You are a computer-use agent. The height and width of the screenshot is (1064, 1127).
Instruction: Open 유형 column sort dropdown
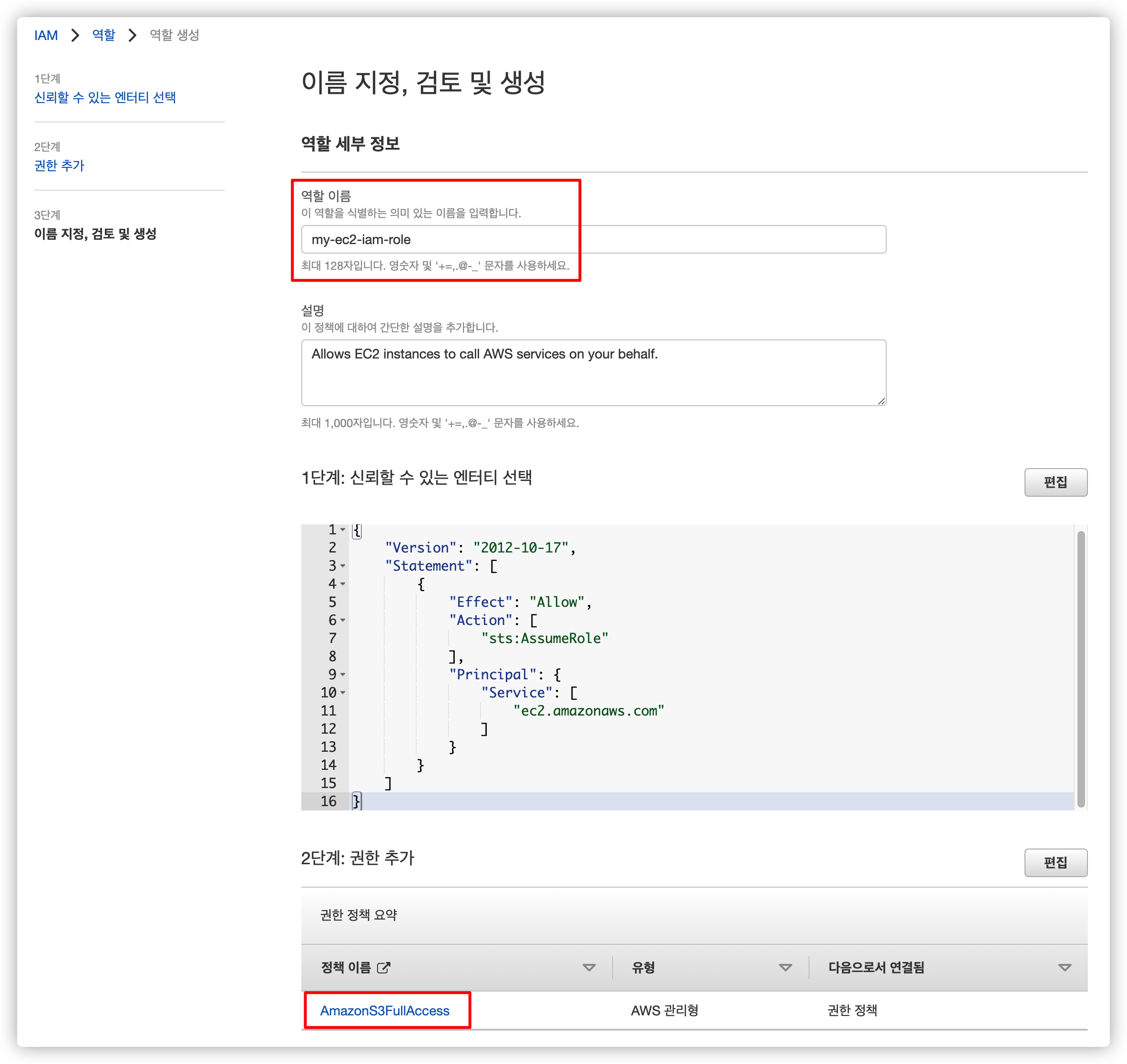pyautogui.click(x=785, y=968)
